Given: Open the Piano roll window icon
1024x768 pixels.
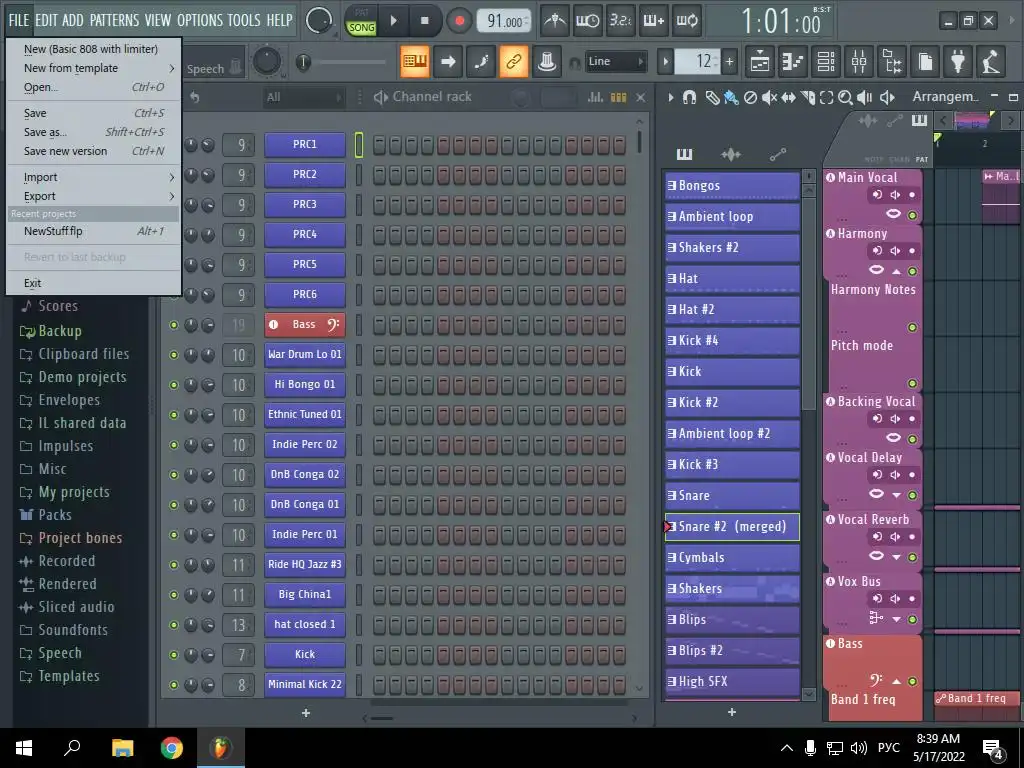Looking at the screenshot, I should [793, 62].
